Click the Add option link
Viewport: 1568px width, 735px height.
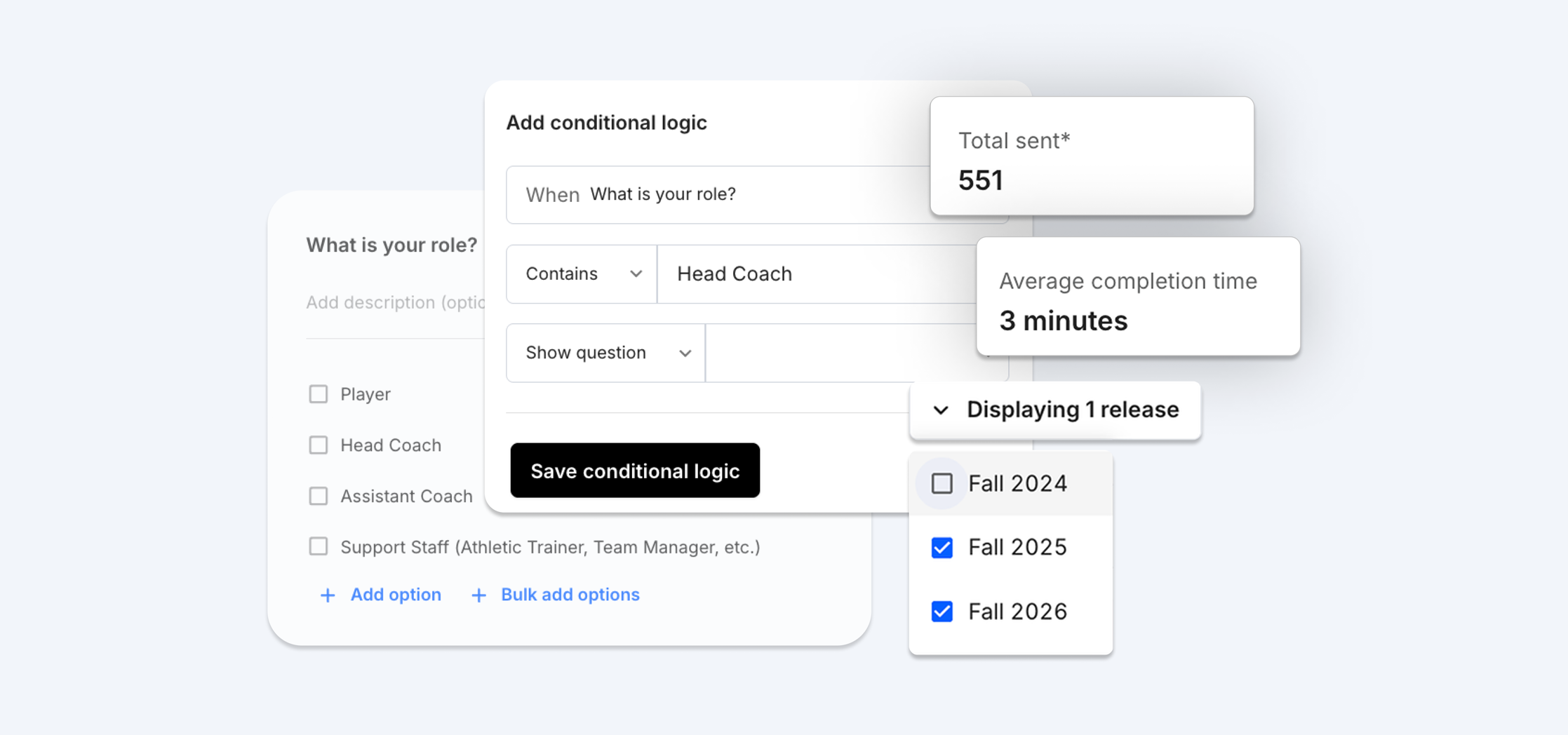(396, 595)
